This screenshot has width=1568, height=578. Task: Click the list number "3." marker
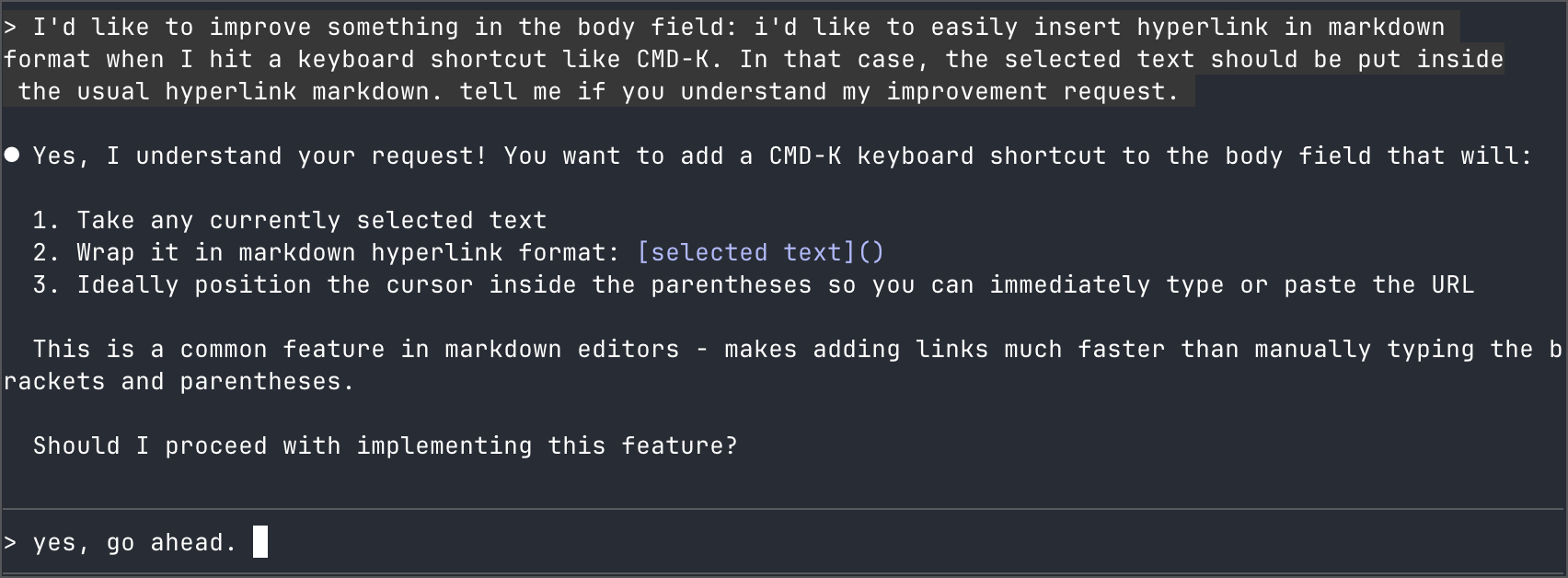tap(46, 285)
